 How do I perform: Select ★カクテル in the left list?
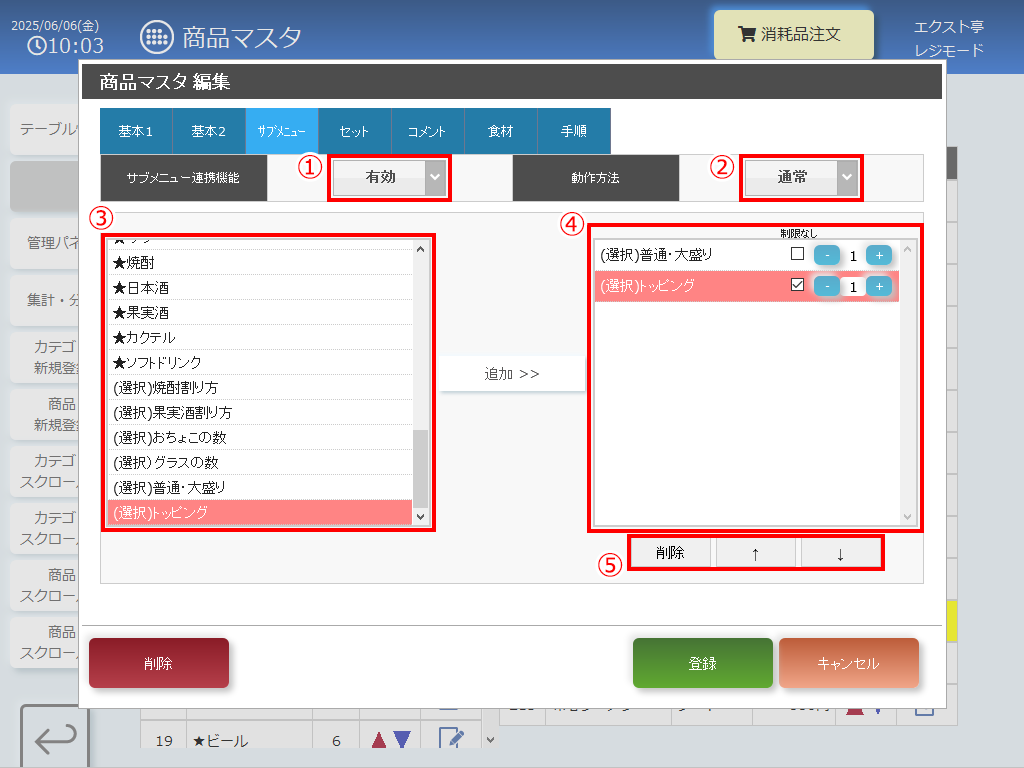[260, 337]
